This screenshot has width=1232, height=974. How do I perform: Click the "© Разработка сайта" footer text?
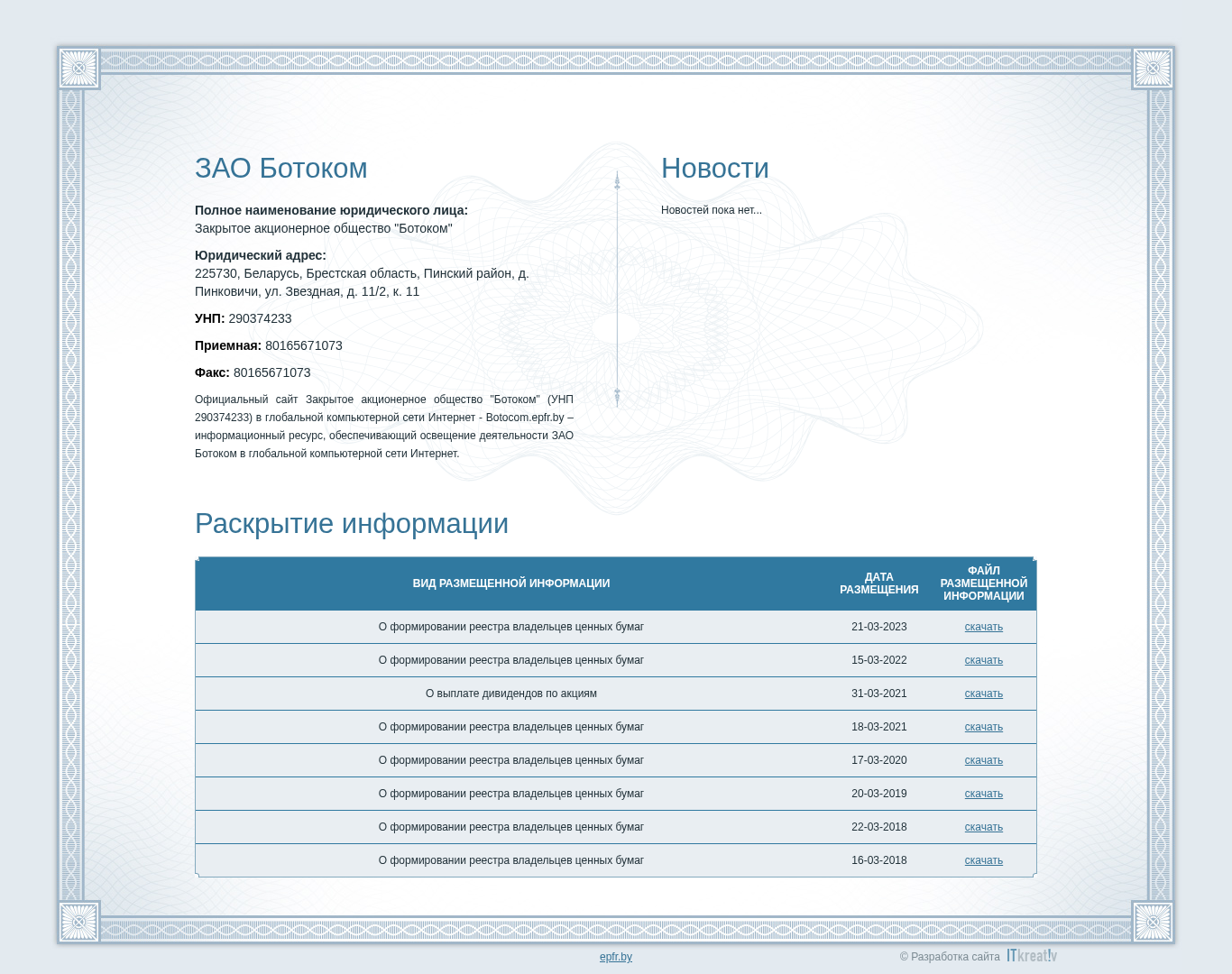click(950, 957)
